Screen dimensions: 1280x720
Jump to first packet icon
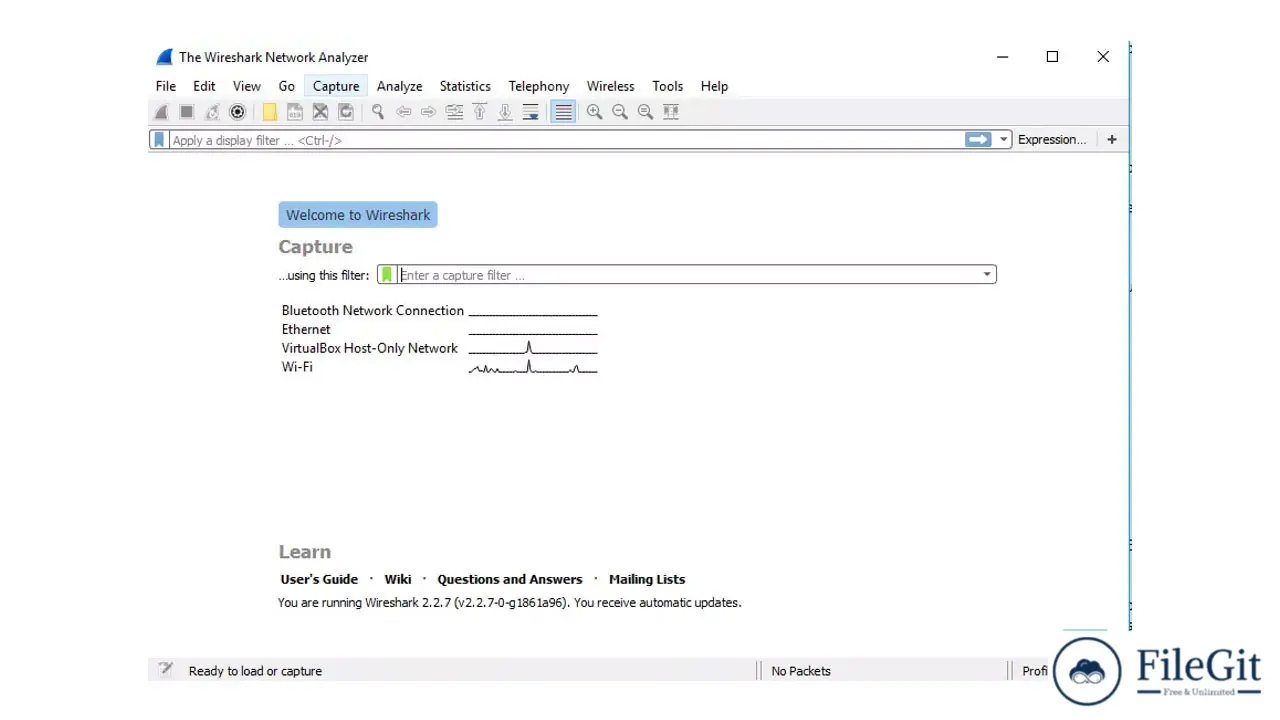coord(480,112)
